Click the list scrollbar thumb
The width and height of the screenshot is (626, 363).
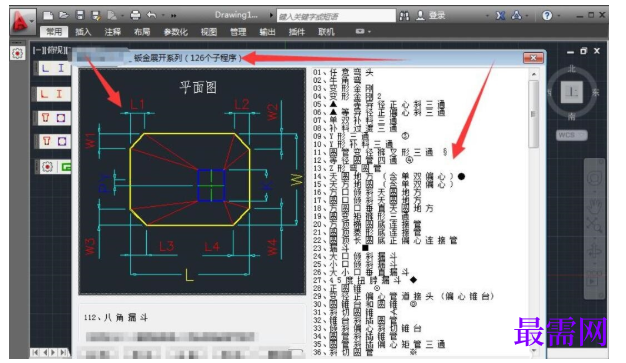tap(534, 114)
